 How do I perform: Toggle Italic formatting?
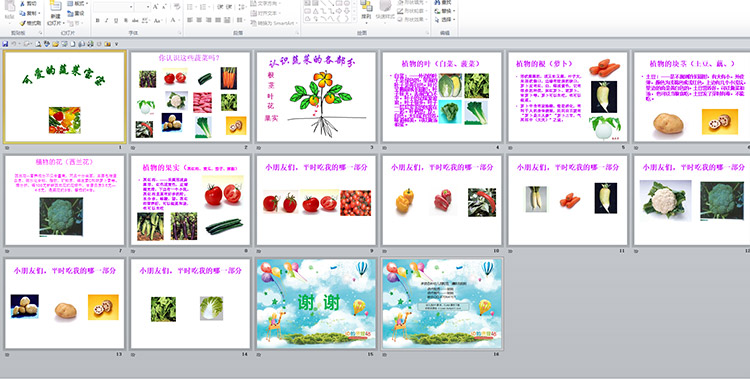point(107,20)
